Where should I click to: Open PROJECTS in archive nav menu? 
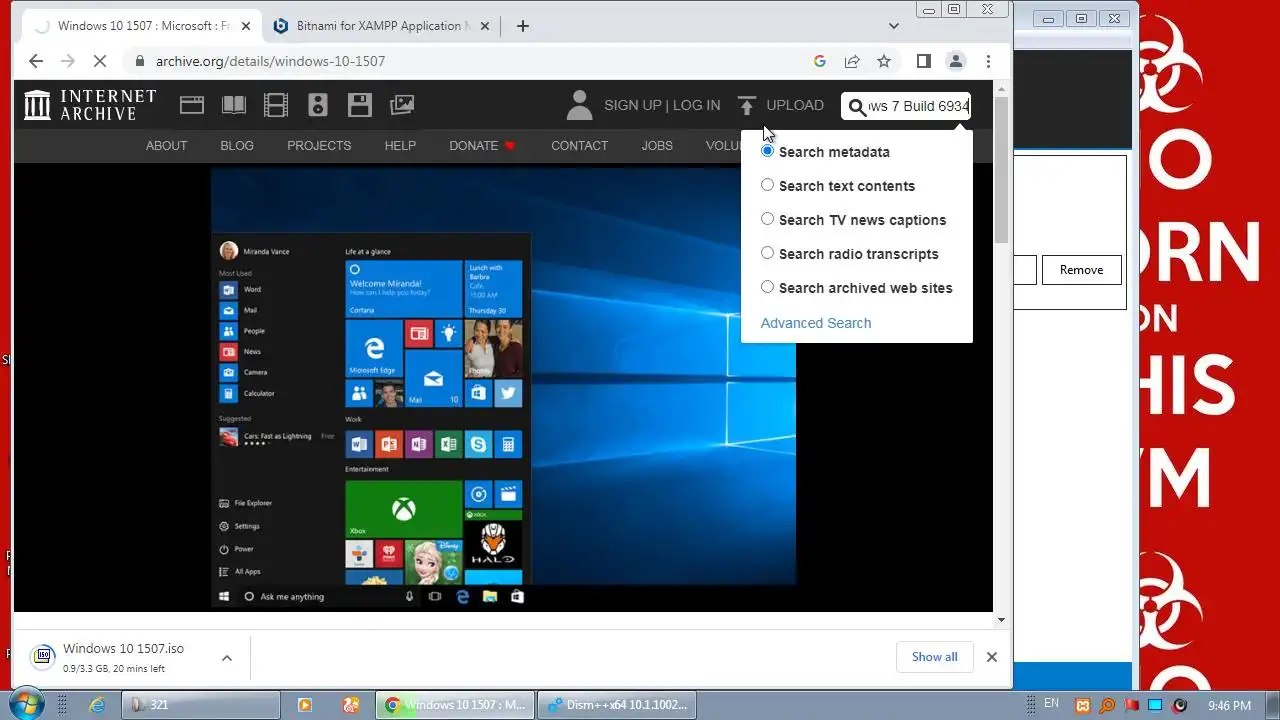pyautogui.click(x=319, y=145)
